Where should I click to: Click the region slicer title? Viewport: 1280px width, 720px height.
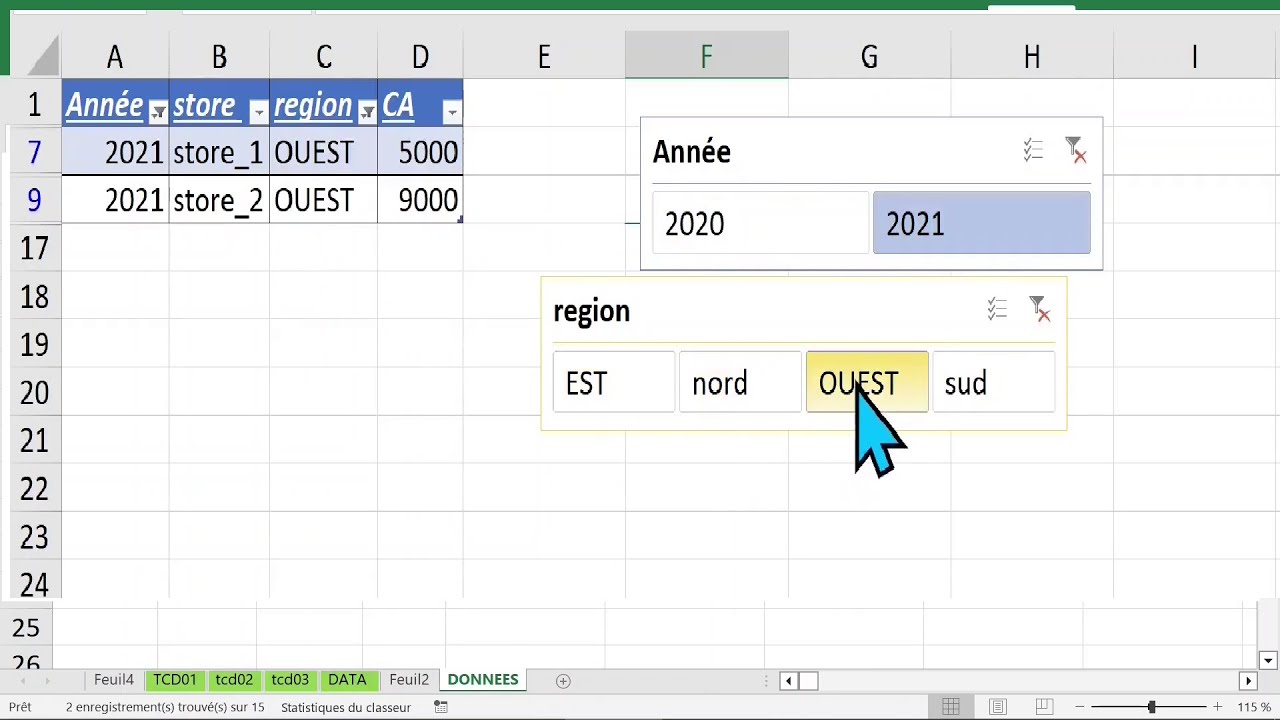(x=592, y=311)
